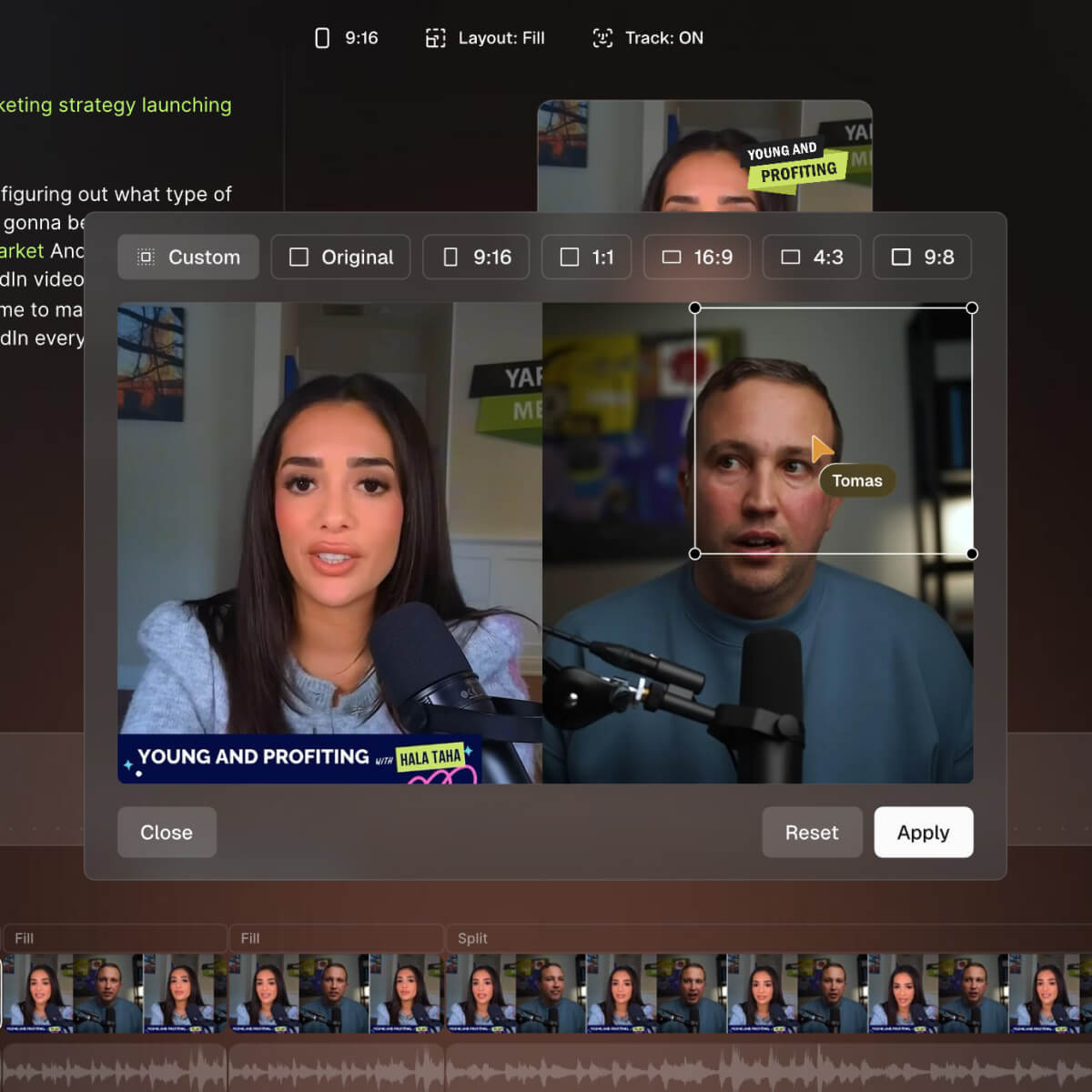The width and height of the screenshot is (1092, 1092).
Task: Click the phone icon beside the top bar's 9:16
Action: tap(322, 38)
